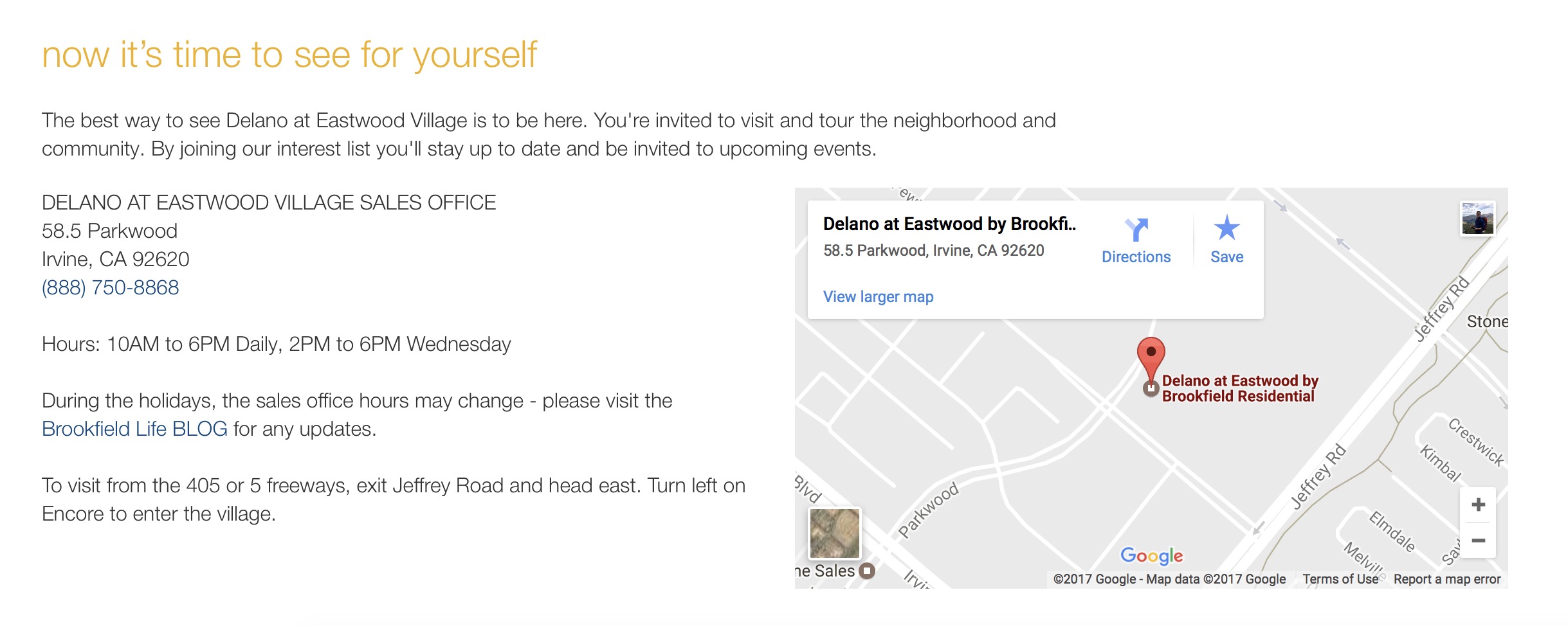Image resolution: width=1568 pixels, height=626 pixels.
Task: Call the (888) 750-8868 phone link
Action: click(111, 287)
